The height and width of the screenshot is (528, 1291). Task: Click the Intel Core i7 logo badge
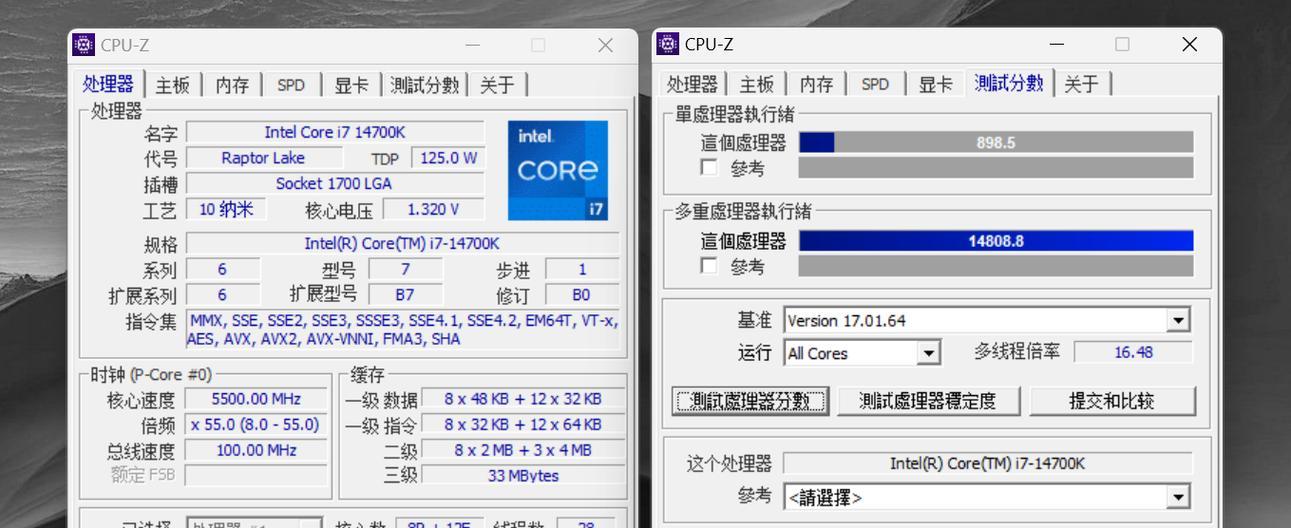click(558, 170)
